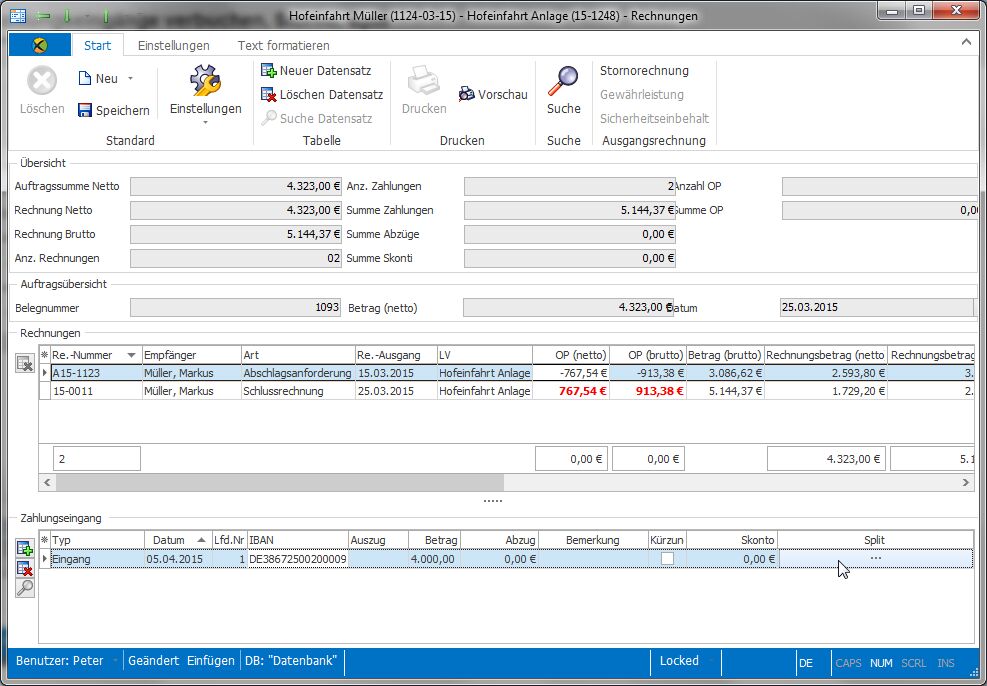
Task: Click the Belegnummer field 1093
Action: (x=235, y=307)
